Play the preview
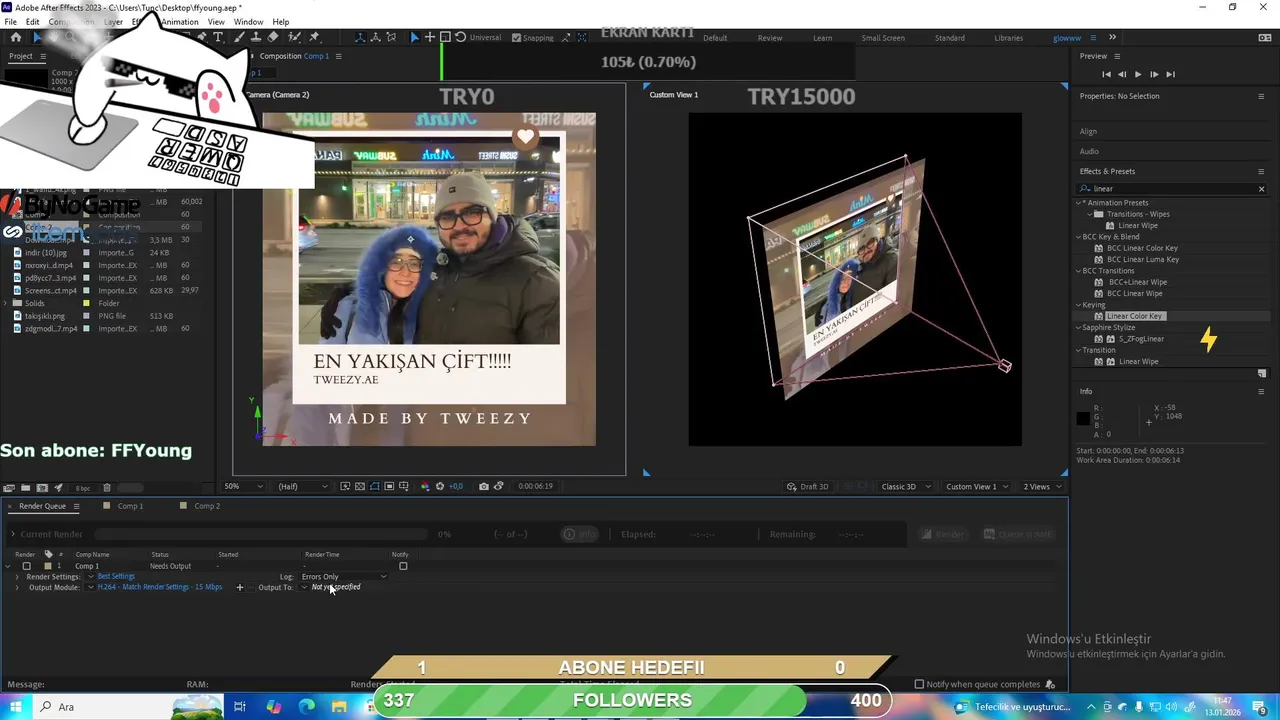The image size is (1280, 720). coord(1137,74)
